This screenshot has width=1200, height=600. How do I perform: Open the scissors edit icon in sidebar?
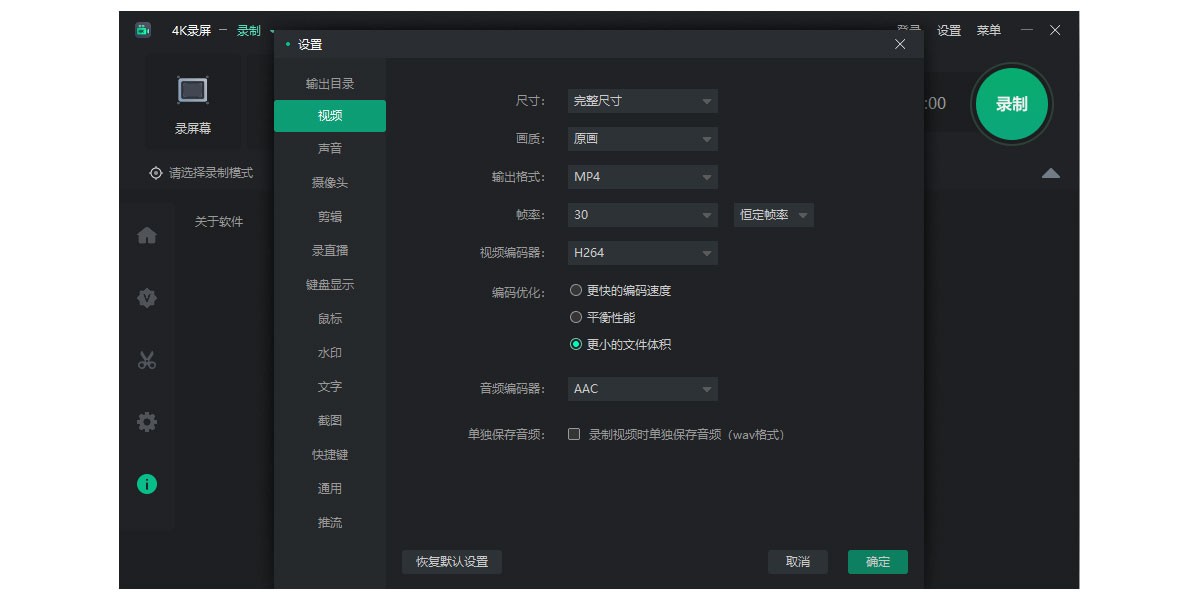(147, 360)
